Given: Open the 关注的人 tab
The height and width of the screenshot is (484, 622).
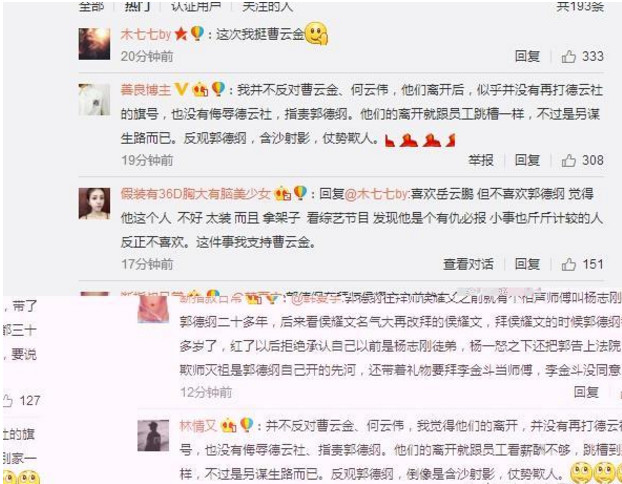Looking at the screenshot, I should coord(267,6).
